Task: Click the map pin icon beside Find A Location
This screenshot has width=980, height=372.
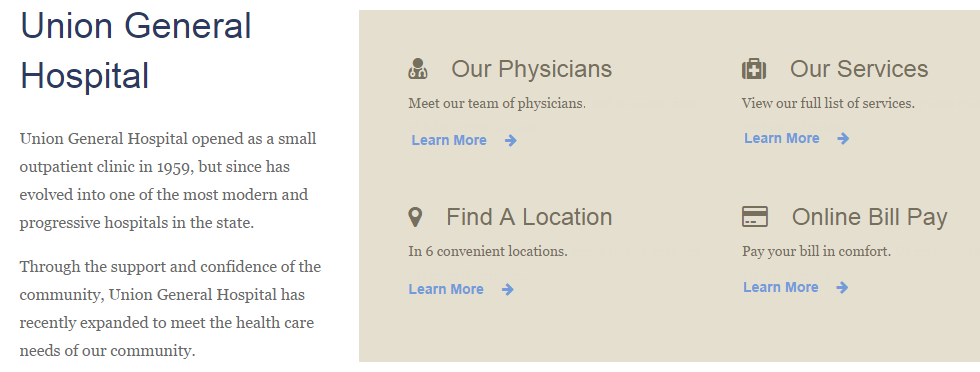Action: point(415,218)
